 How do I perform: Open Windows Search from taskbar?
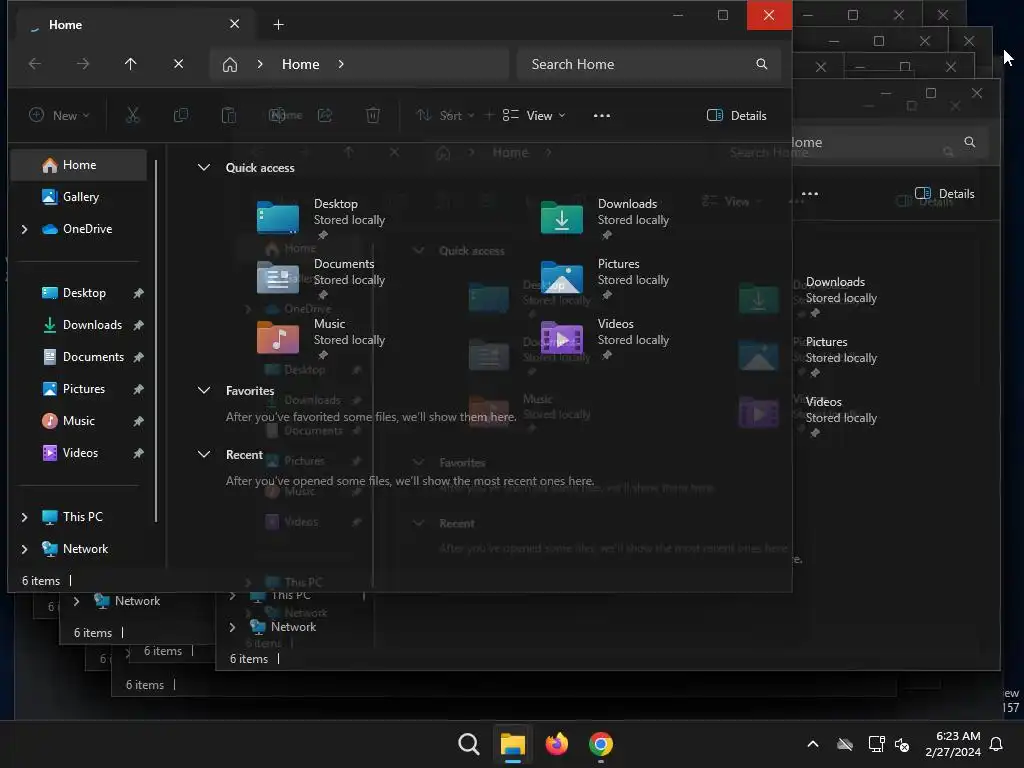[468, 744]
